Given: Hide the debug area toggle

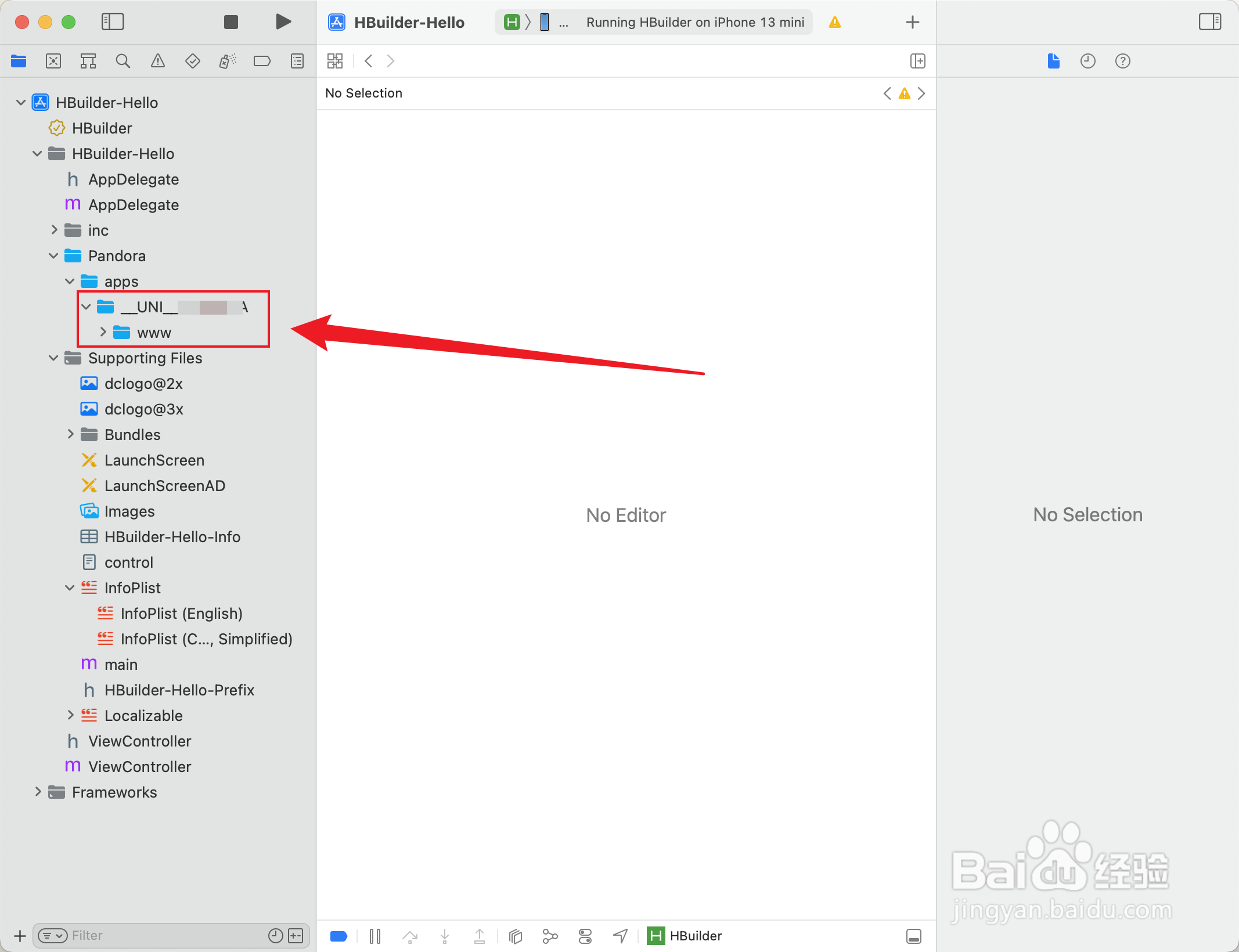Looking at the screenshot, I should 914,936.
